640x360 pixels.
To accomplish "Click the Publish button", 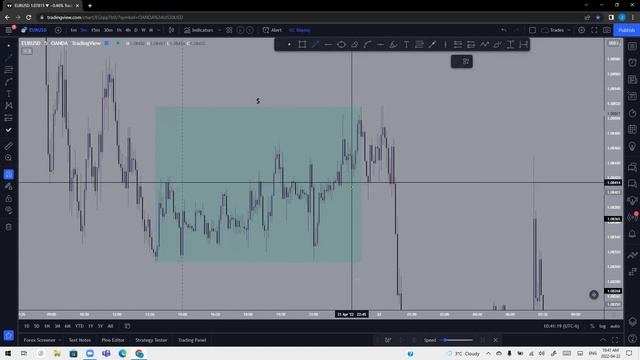I will pos(626,30).
